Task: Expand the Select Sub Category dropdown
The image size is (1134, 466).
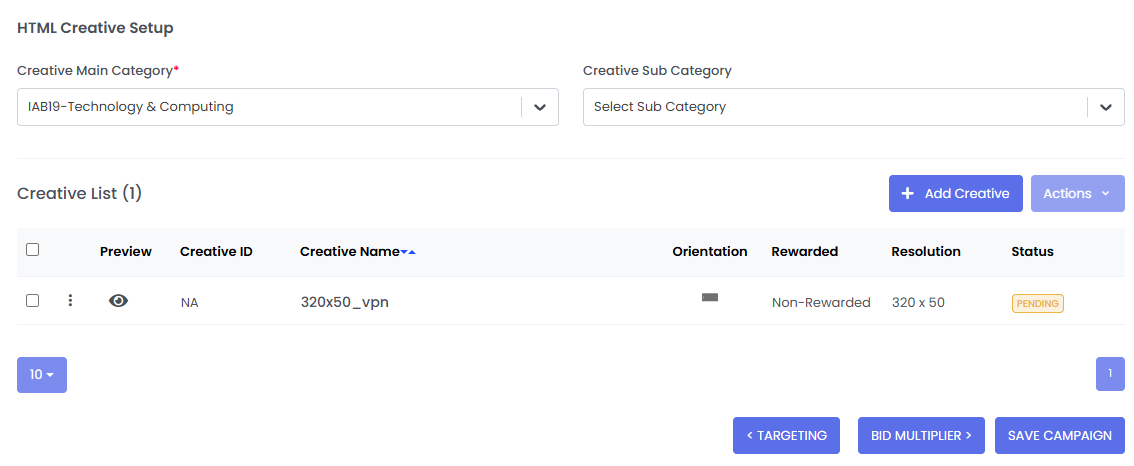Action: (x=835, y=107)
